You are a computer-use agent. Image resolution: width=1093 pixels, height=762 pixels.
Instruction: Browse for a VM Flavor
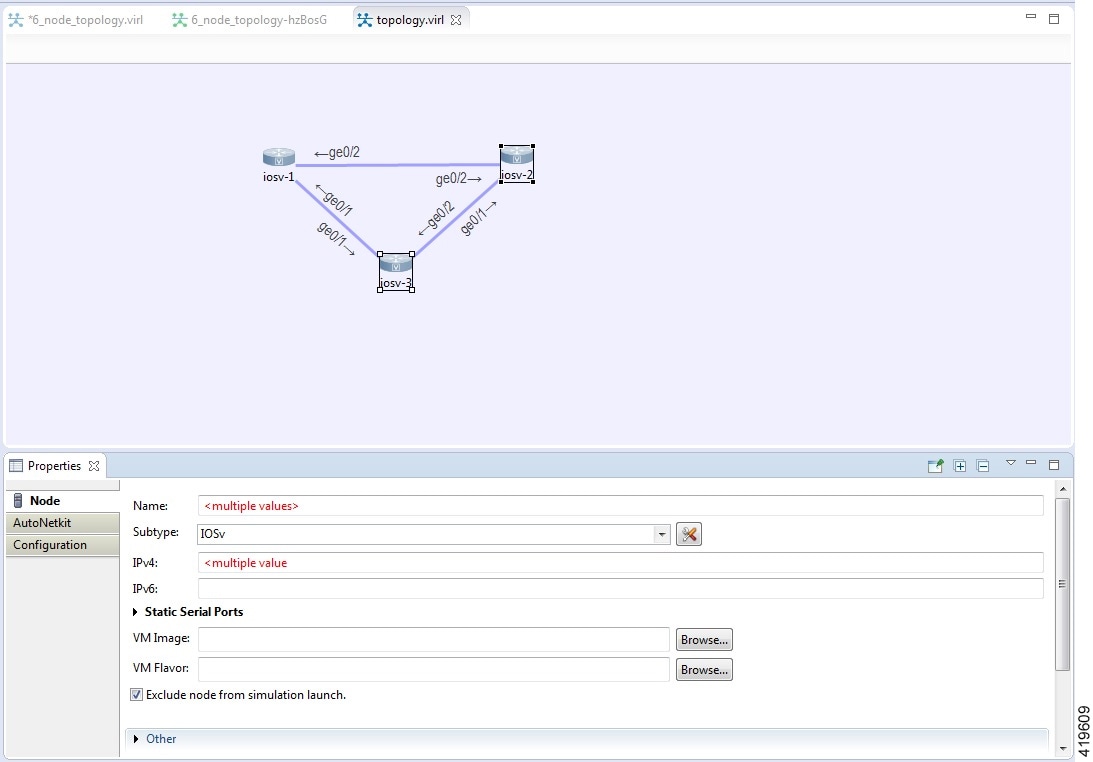[704, 670]
